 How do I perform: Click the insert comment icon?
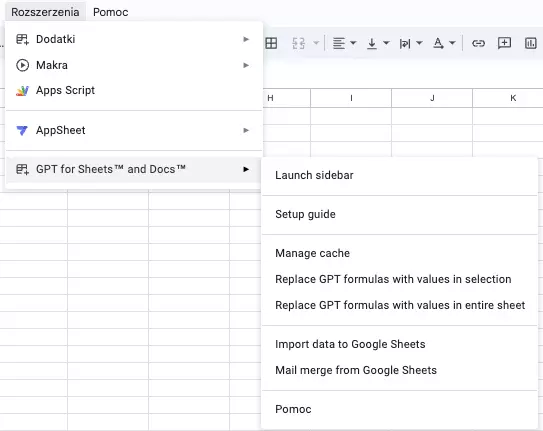point(504,43)
